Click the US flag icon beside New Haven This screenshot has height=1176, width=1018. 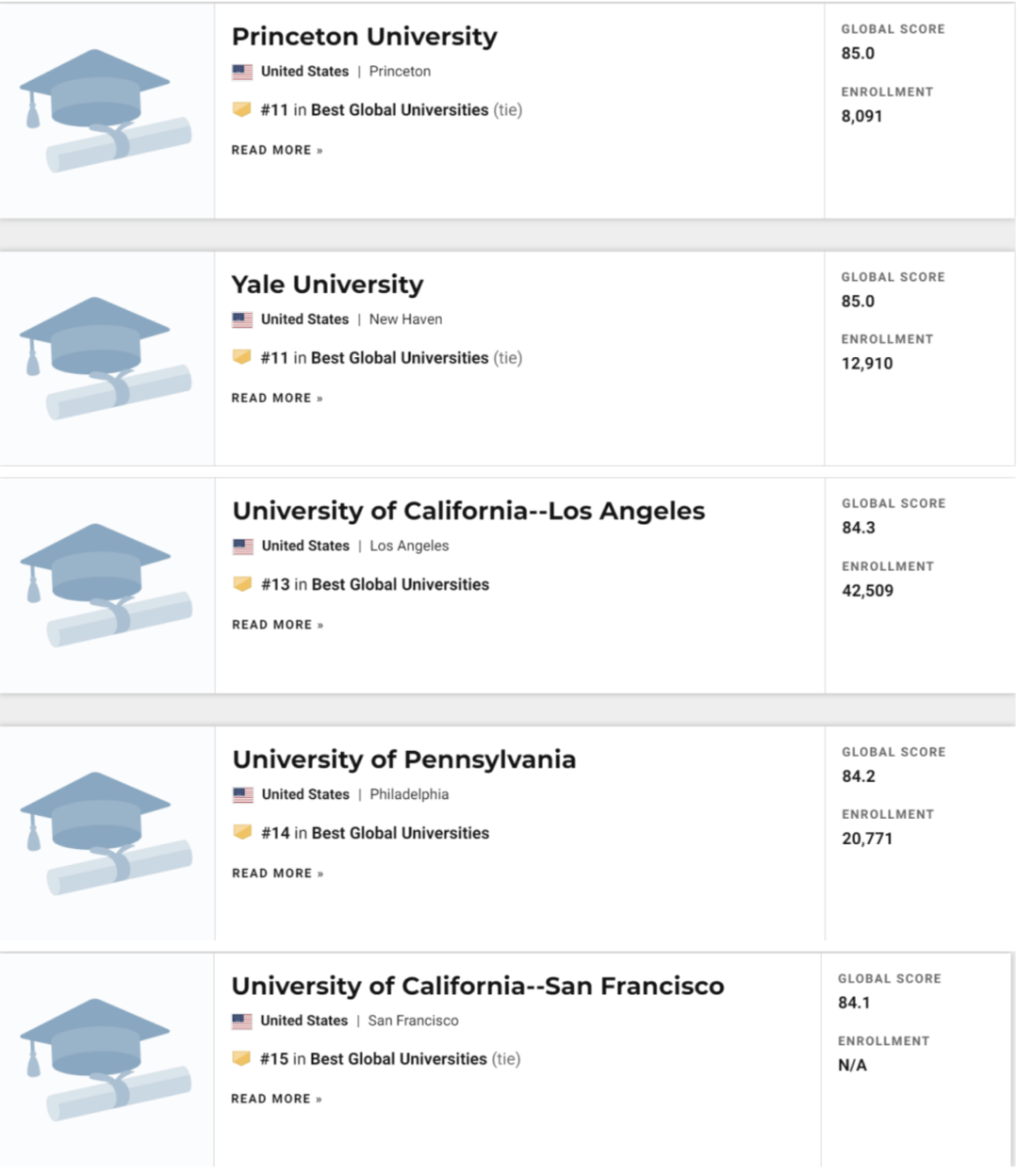tap(242, 319)
